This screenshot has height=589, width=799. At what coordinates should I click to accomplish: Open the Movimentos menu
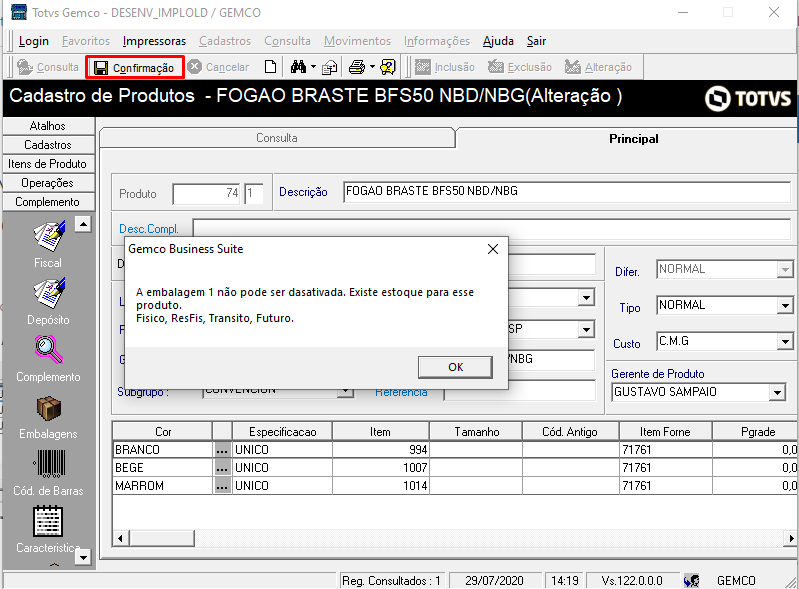(x=357, y=41)
